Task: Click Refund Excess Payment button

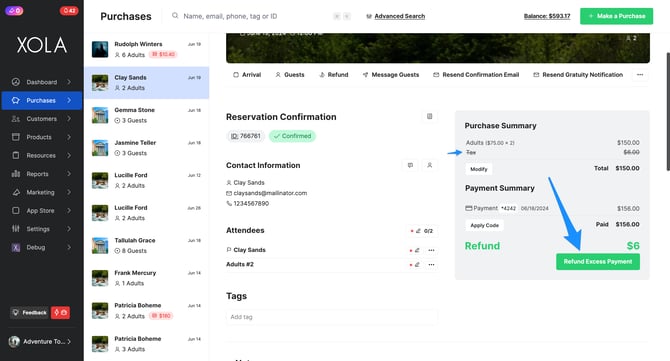Action: point(598,261)
